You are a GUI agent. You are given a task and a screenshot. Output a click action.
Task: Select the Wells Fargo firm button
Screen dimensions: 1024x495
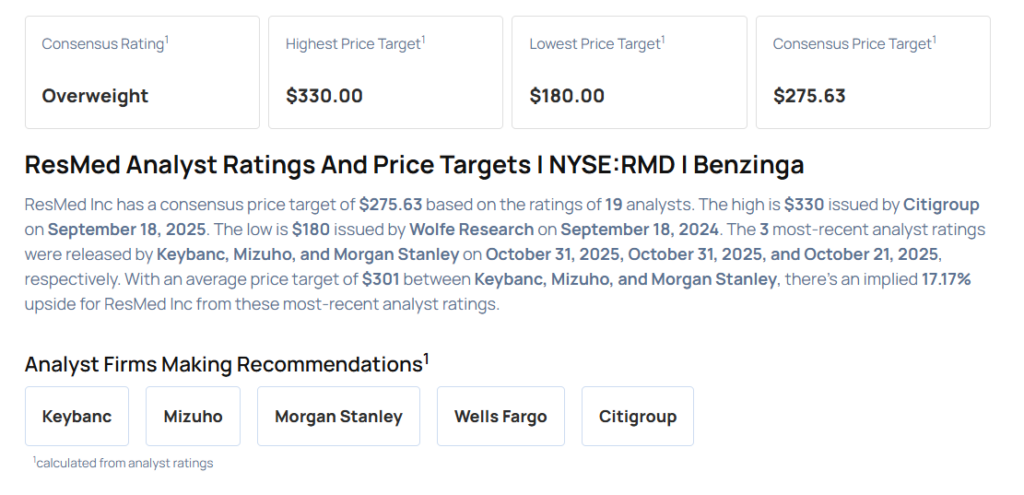point(500,416)
